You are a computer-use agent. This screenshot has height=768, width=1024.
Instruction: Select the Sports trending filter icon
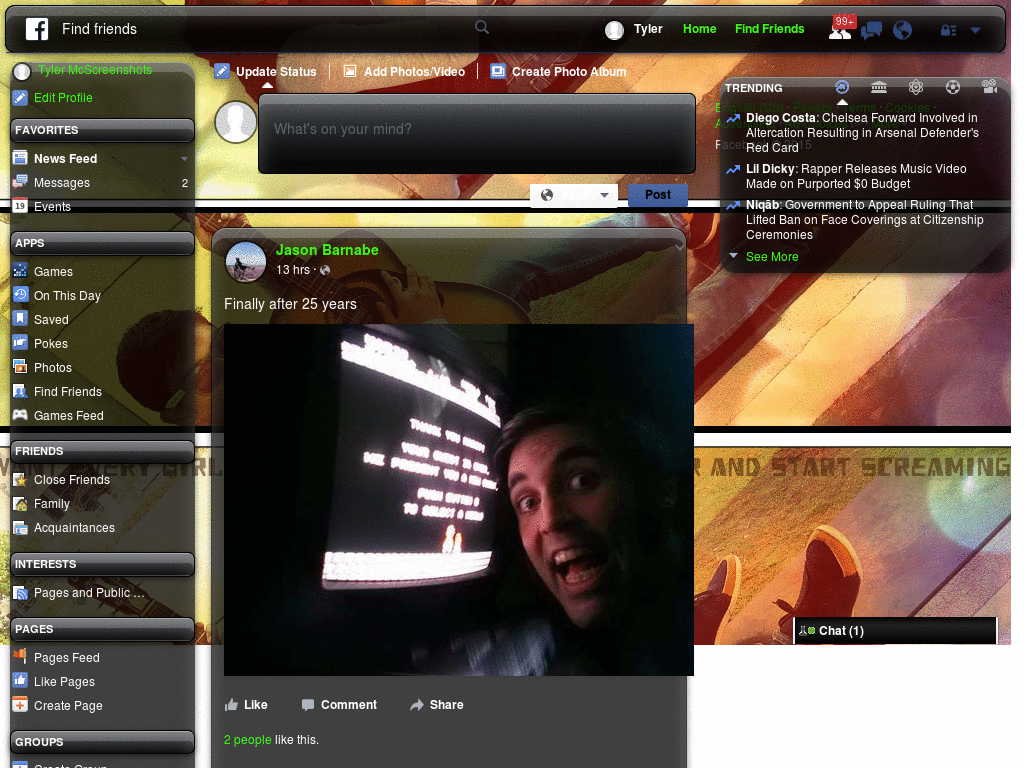pos(953,87)
